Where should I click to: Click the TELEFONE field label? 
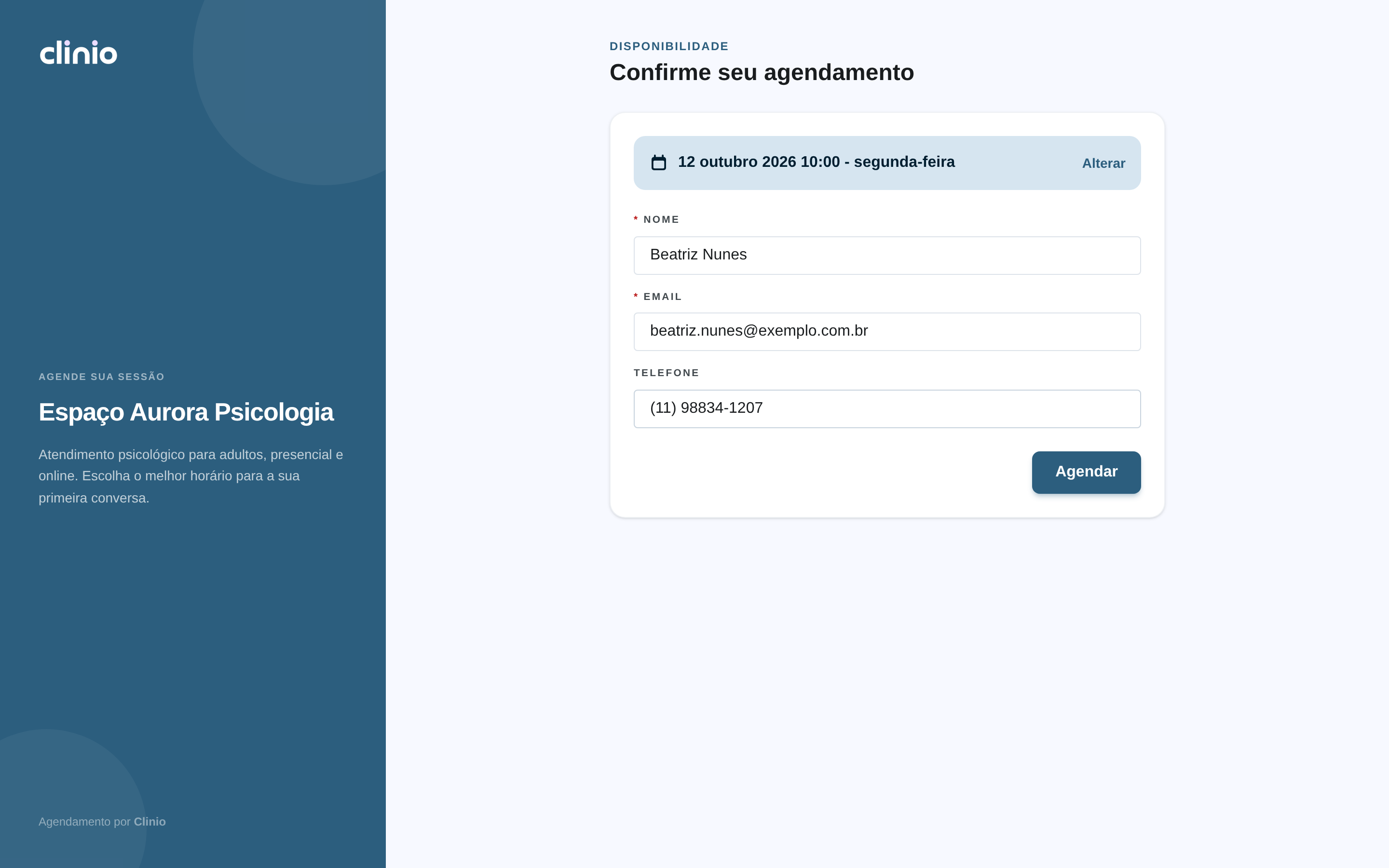(667, 373)
